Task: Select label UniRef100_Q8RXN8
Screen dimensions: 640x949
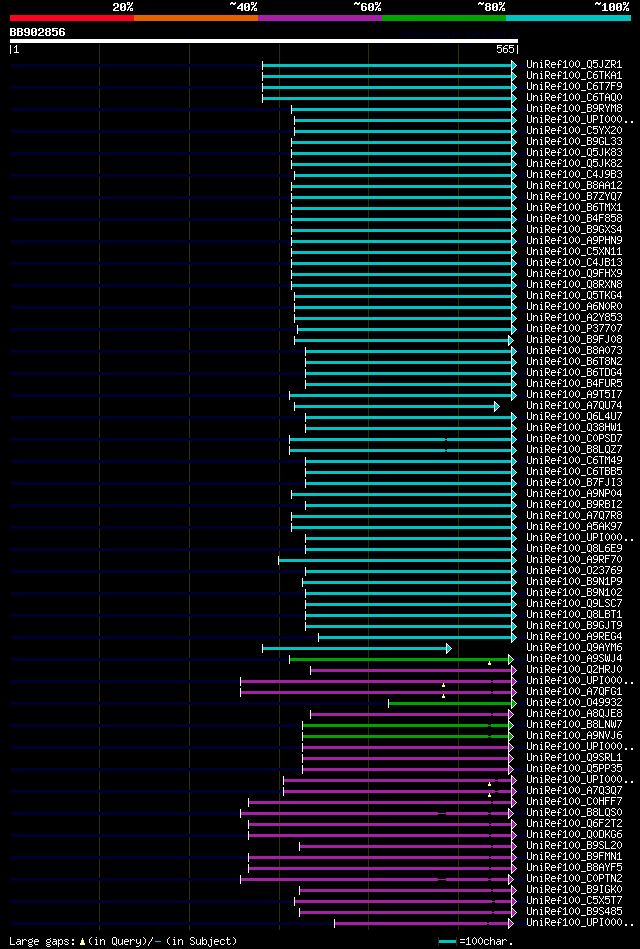Action: (575, 284)
